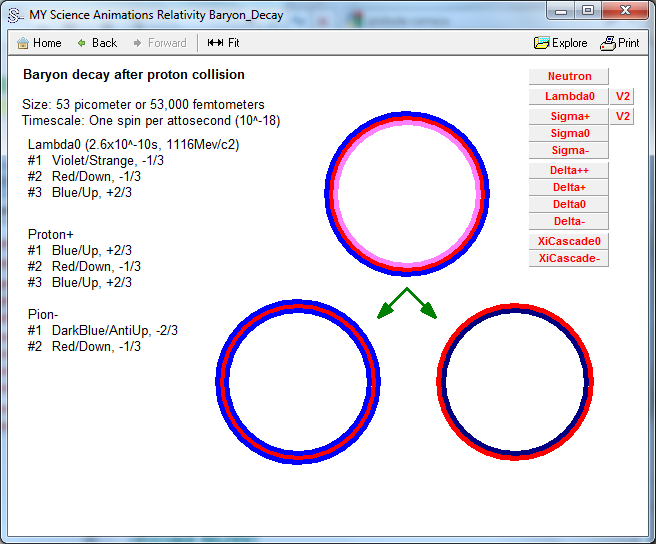Open Explore from the toolbar
This screenshot has width=656, height=544.
pyautogui.click(x=542, y=43)
